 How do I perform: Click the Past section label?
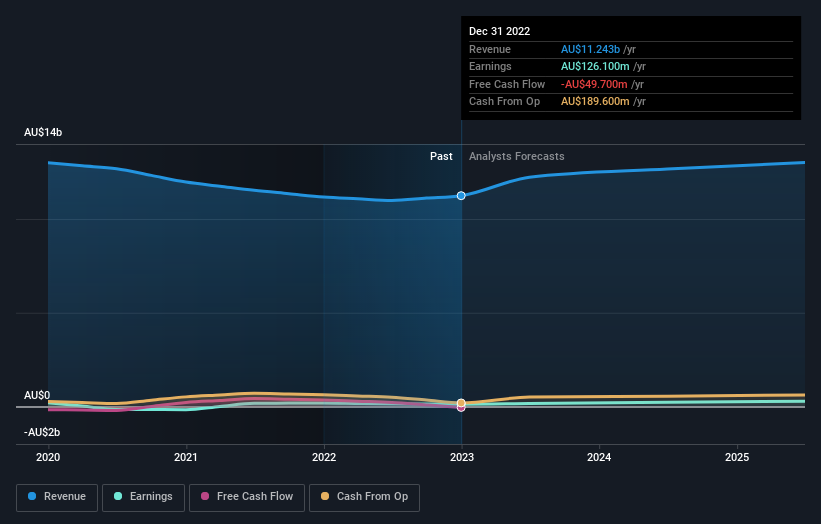[x=441, y=156]
